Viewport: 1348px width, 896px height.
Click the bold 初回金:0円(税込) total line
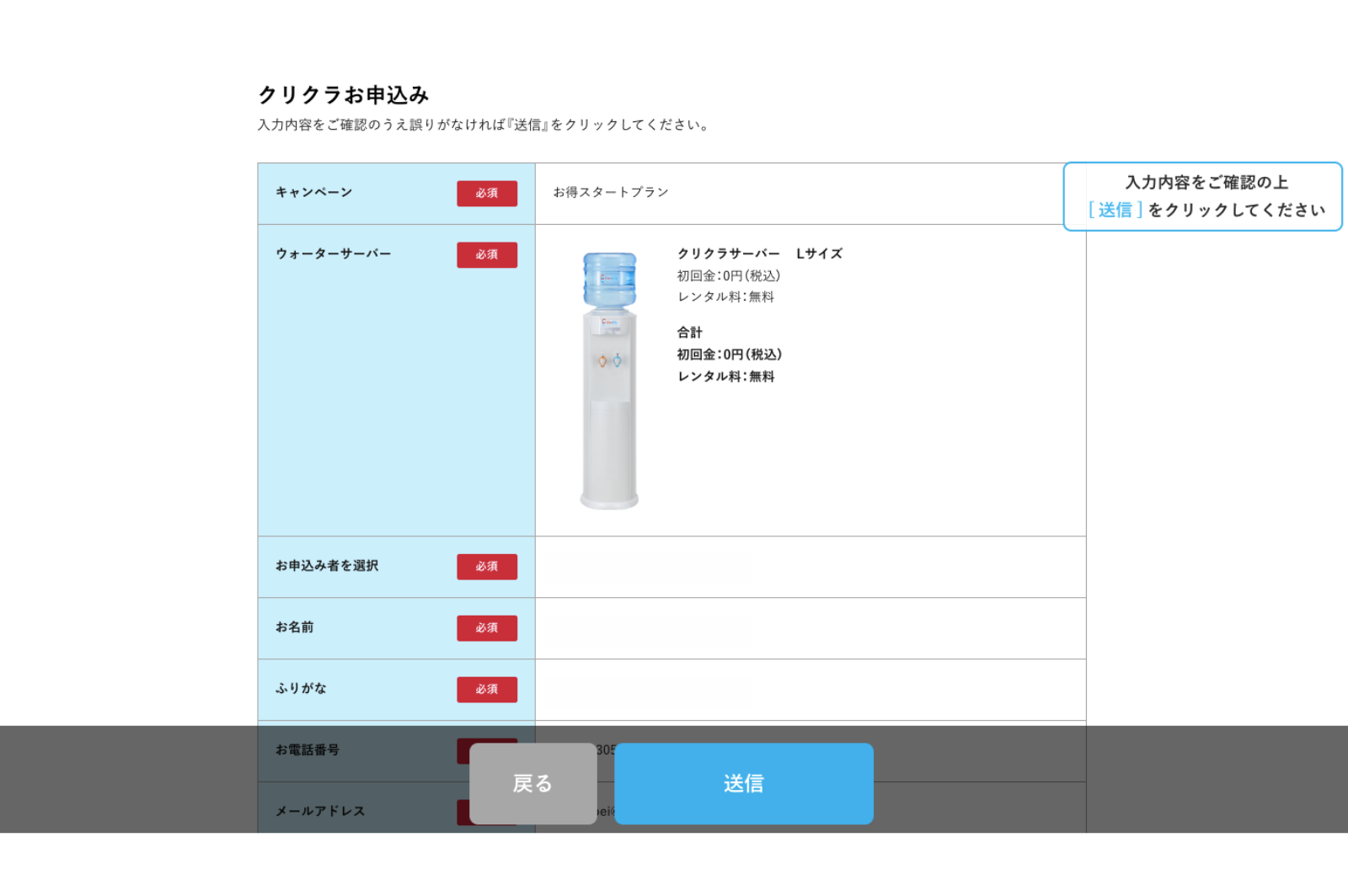coord(730,355)
